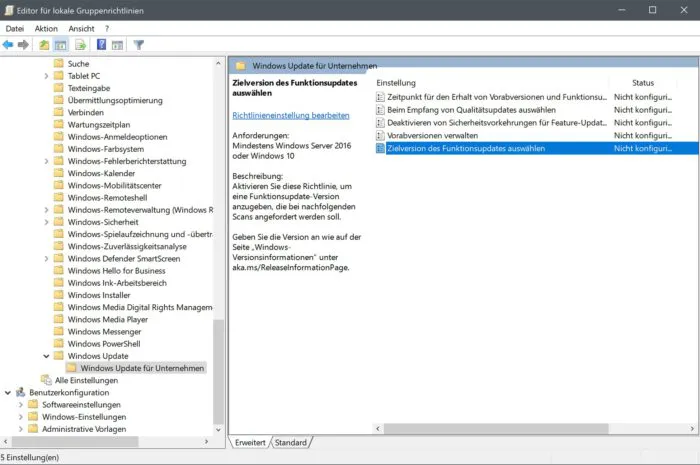
Task: Click the icon beside Deaktivieren von Sicherheitsvorkehrungen row
Action: pyautogui.click(x=380, y=123)
